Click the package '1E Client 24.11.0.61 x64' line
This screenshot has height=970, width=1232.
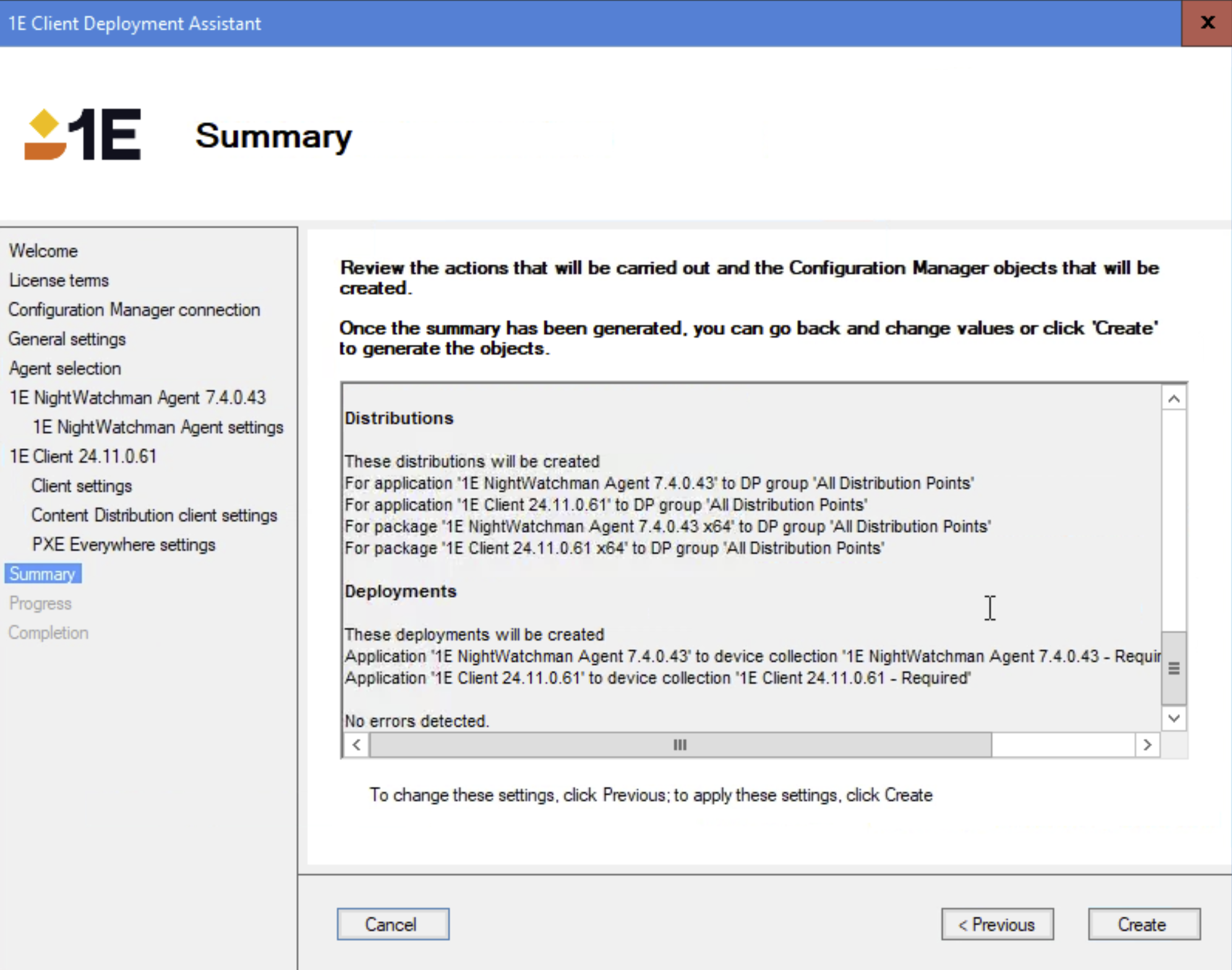pos(614,548)
